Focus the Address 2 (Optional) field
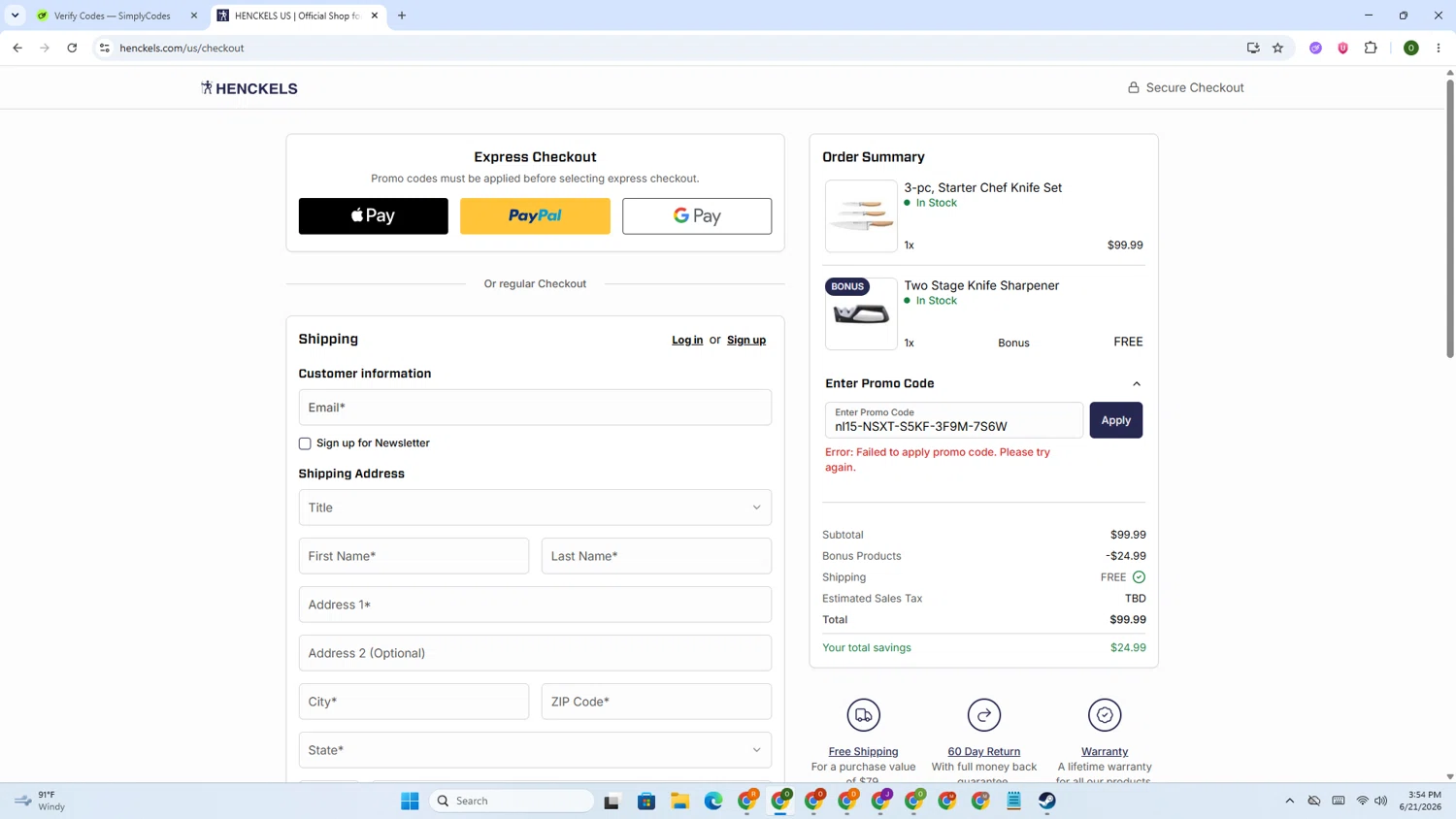This screenshot has height=819, width=1456. point(535,653)
